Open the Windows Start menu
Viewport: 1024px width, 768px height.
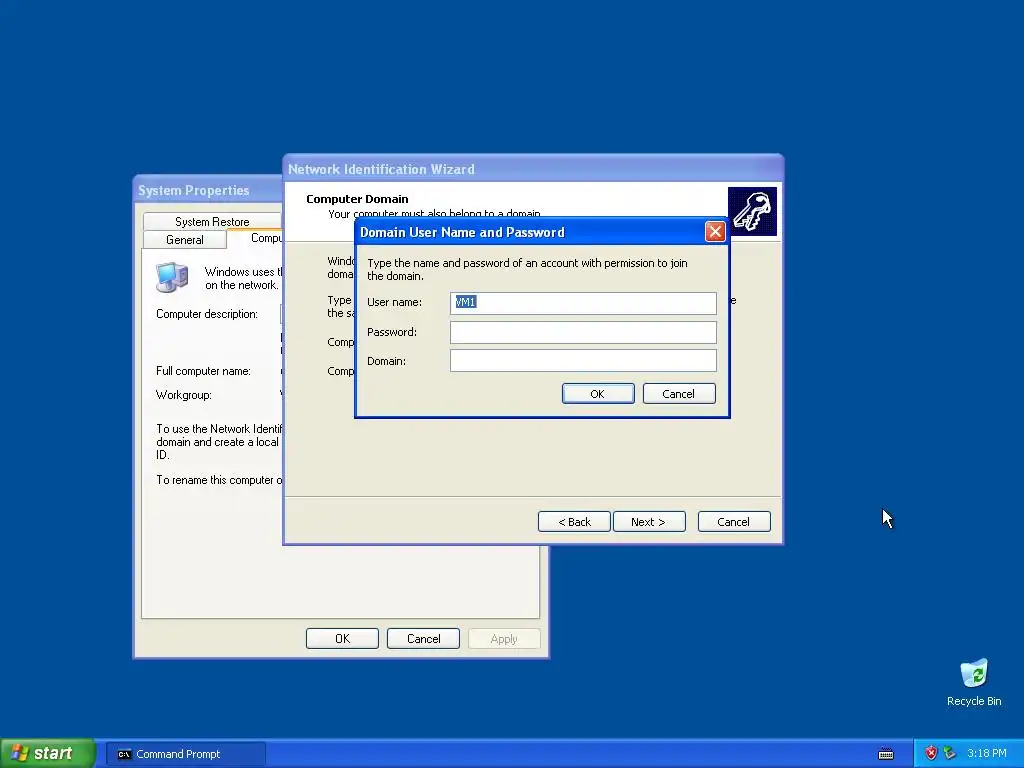[x=47, y=754]
